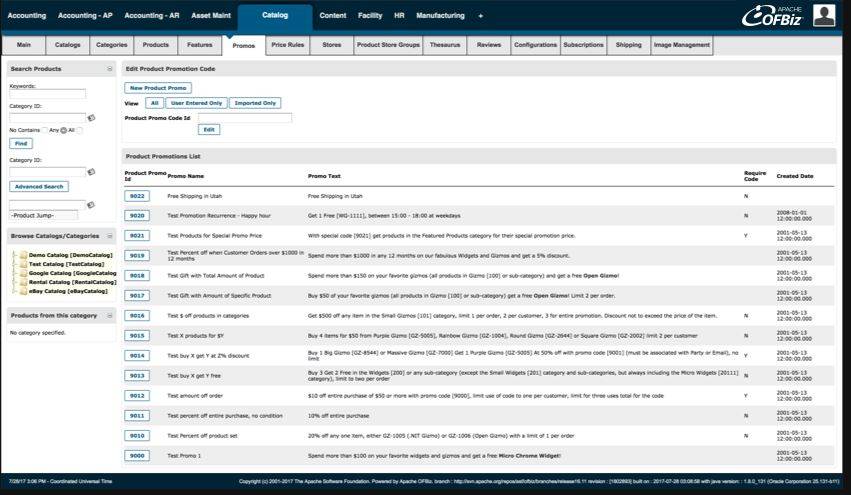Open lookup icon beside first Category ID field
Image resolution: width=851 pixels, height=495 pixels.
[x=91, y=118]
